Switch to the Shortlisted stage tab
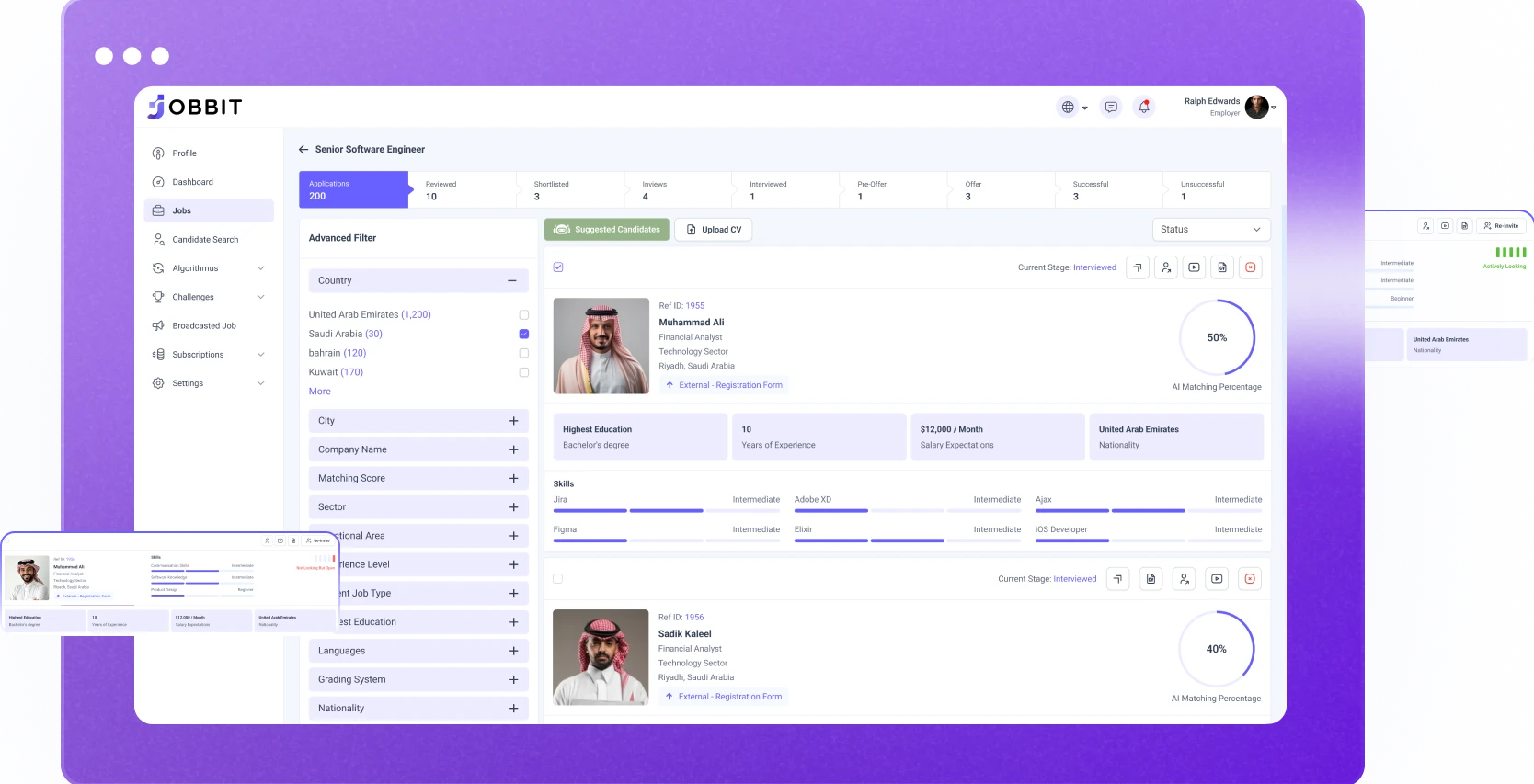Screen dimensions: 1534x784 (570, 190)
